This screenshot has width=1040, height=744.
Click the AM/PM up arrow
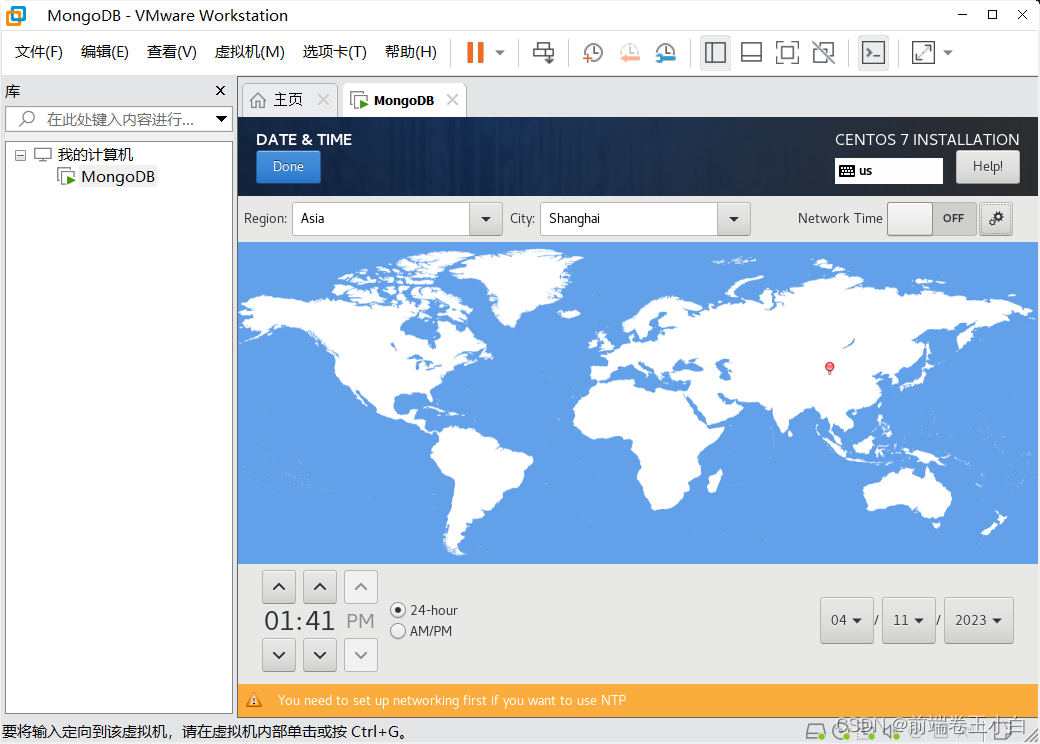click(361, 587)
